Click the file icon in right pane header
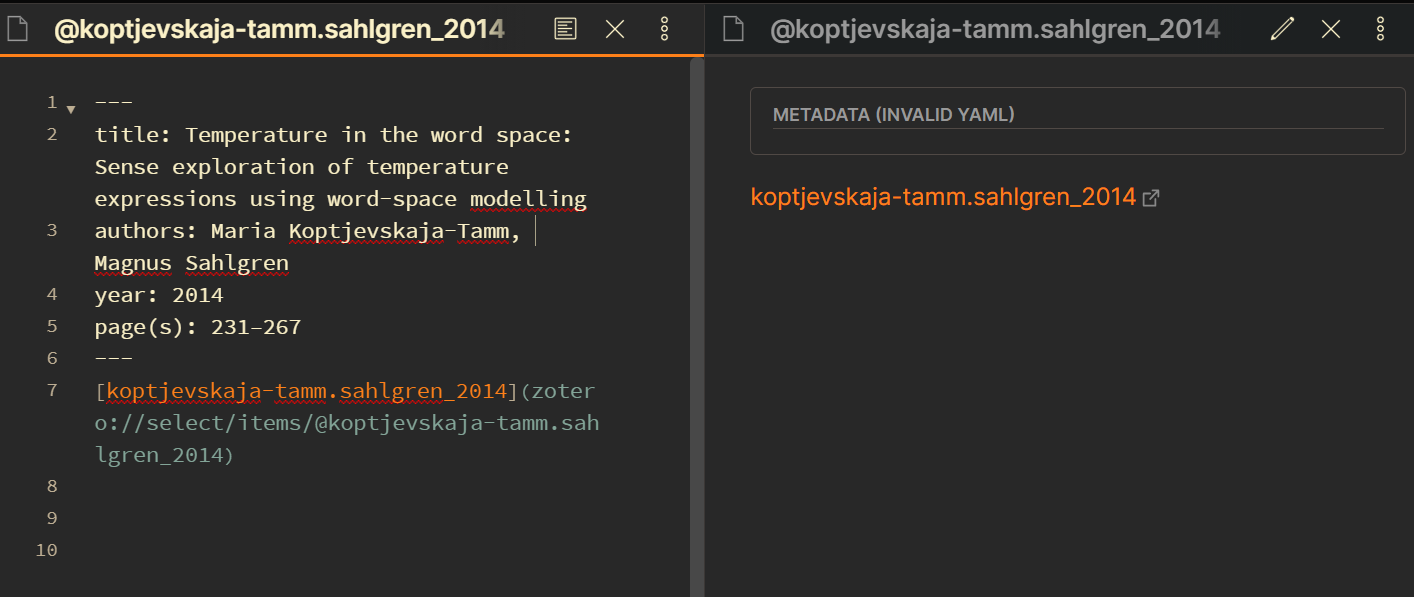The width and height of the screenshot is (1414, 597). 734,29
